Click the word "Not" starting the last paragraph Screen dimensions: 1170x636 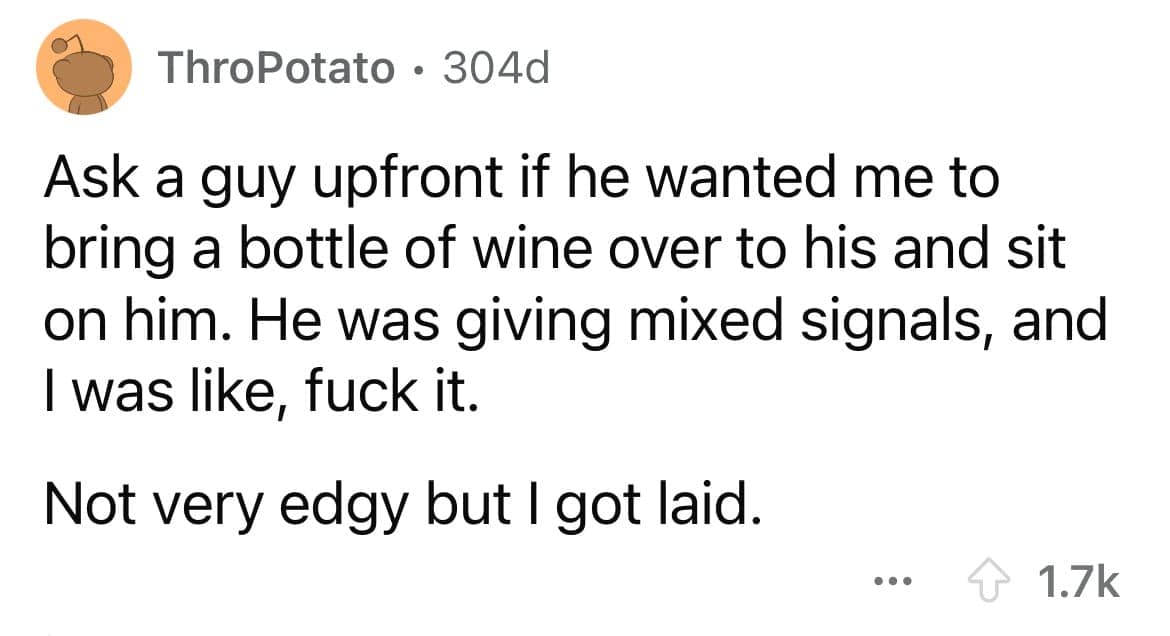(85, 507)
